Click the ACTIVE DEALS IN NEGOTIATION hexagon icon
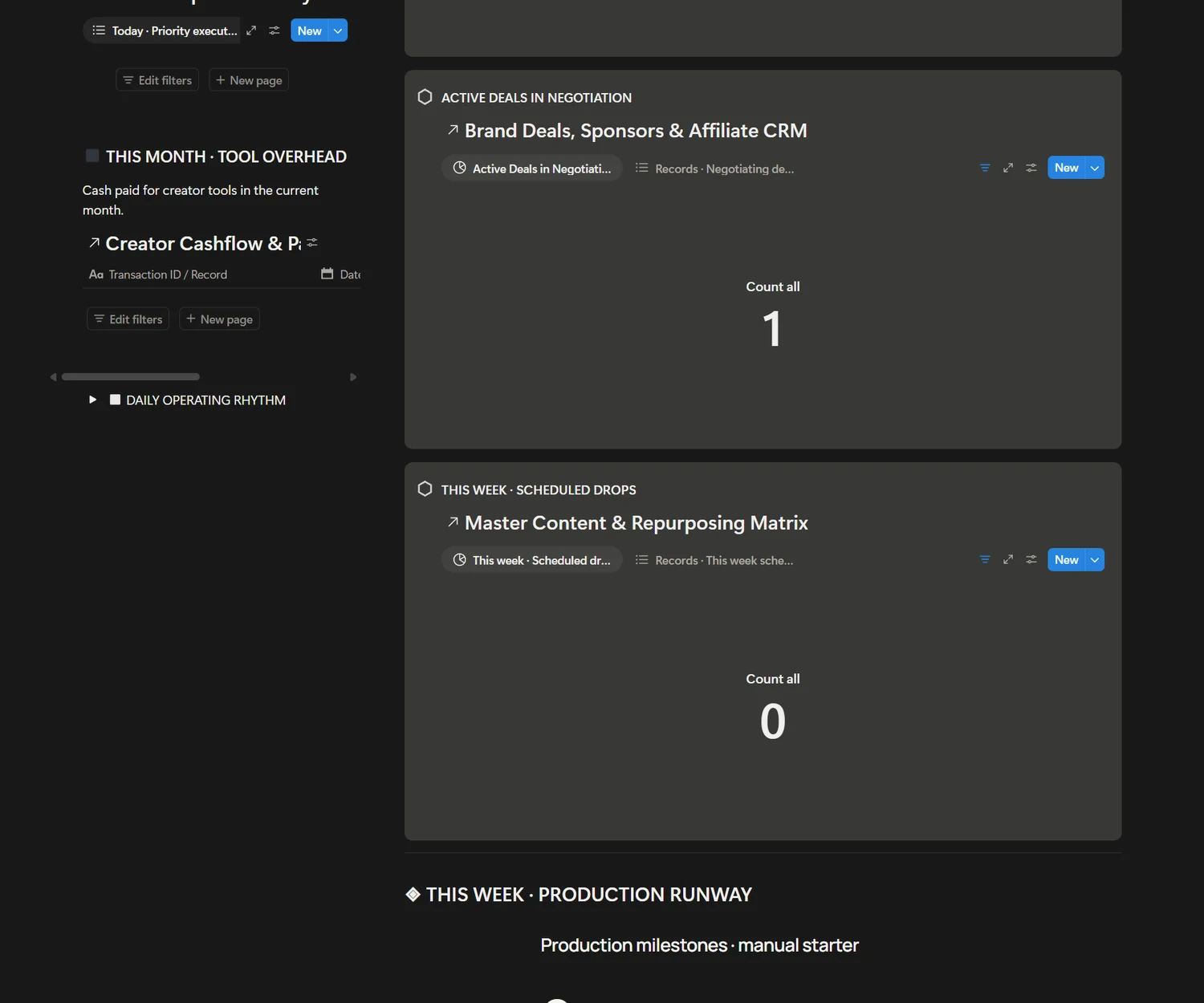The height and width of the screenshot is (1003, 1204). coord(425,97)
